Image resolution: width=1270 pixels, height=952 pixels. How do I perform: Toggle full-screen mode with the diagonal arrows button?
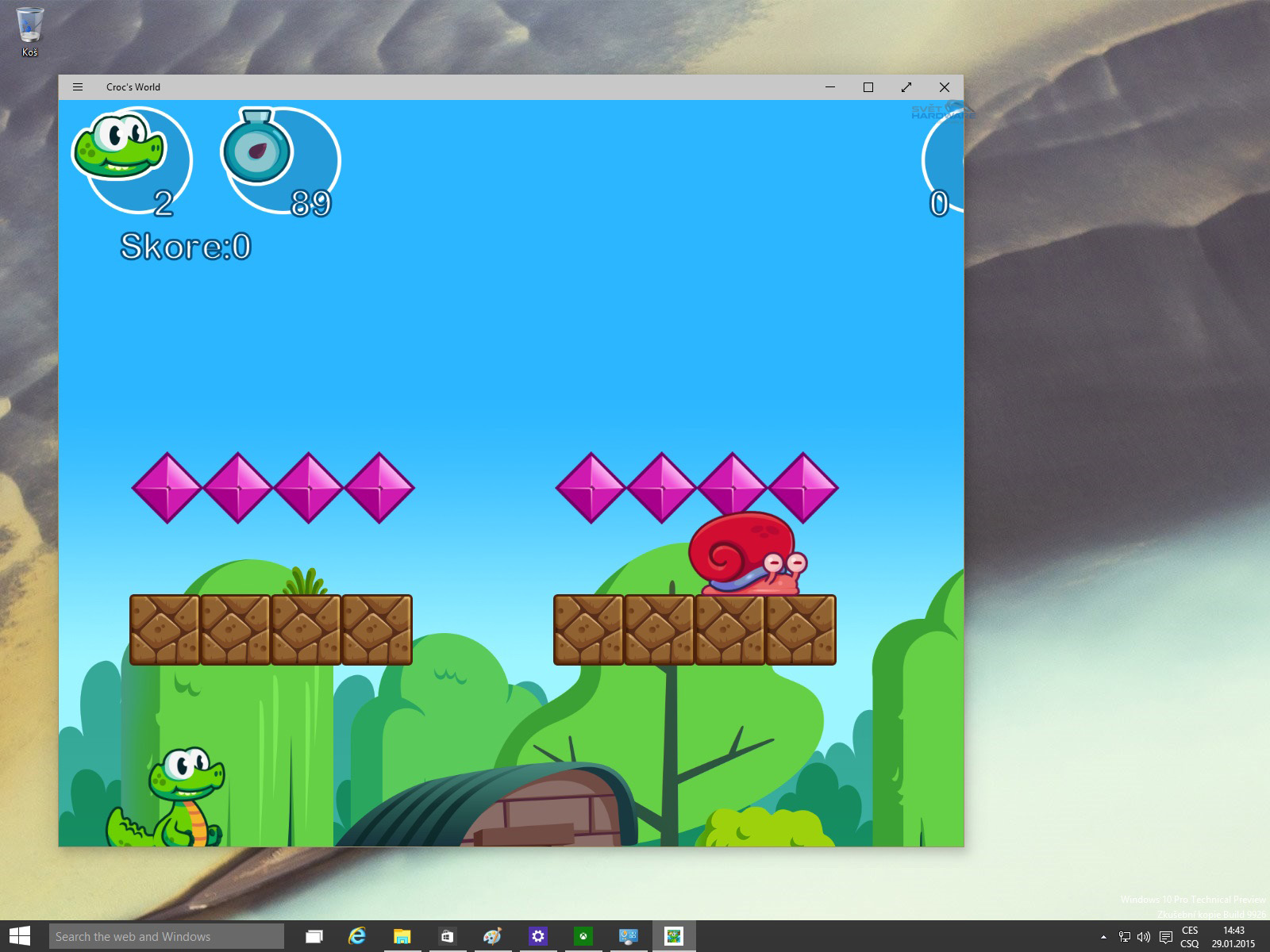point(906,87)
